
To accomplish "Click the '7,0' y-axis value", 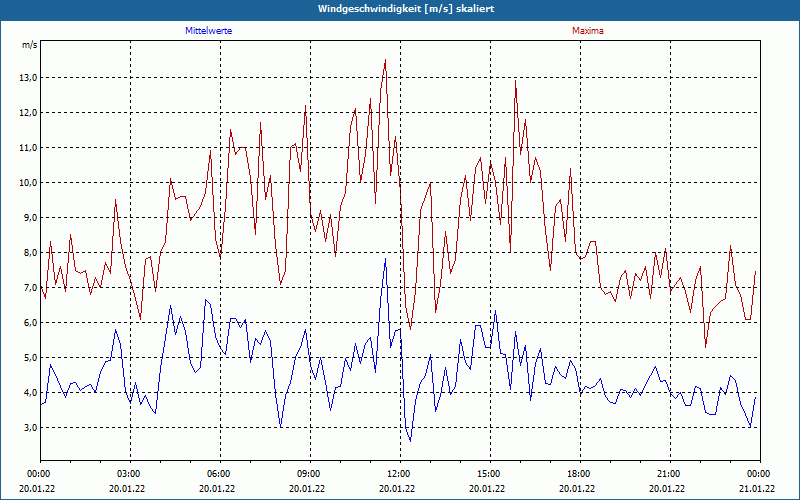I will point(30,288).
